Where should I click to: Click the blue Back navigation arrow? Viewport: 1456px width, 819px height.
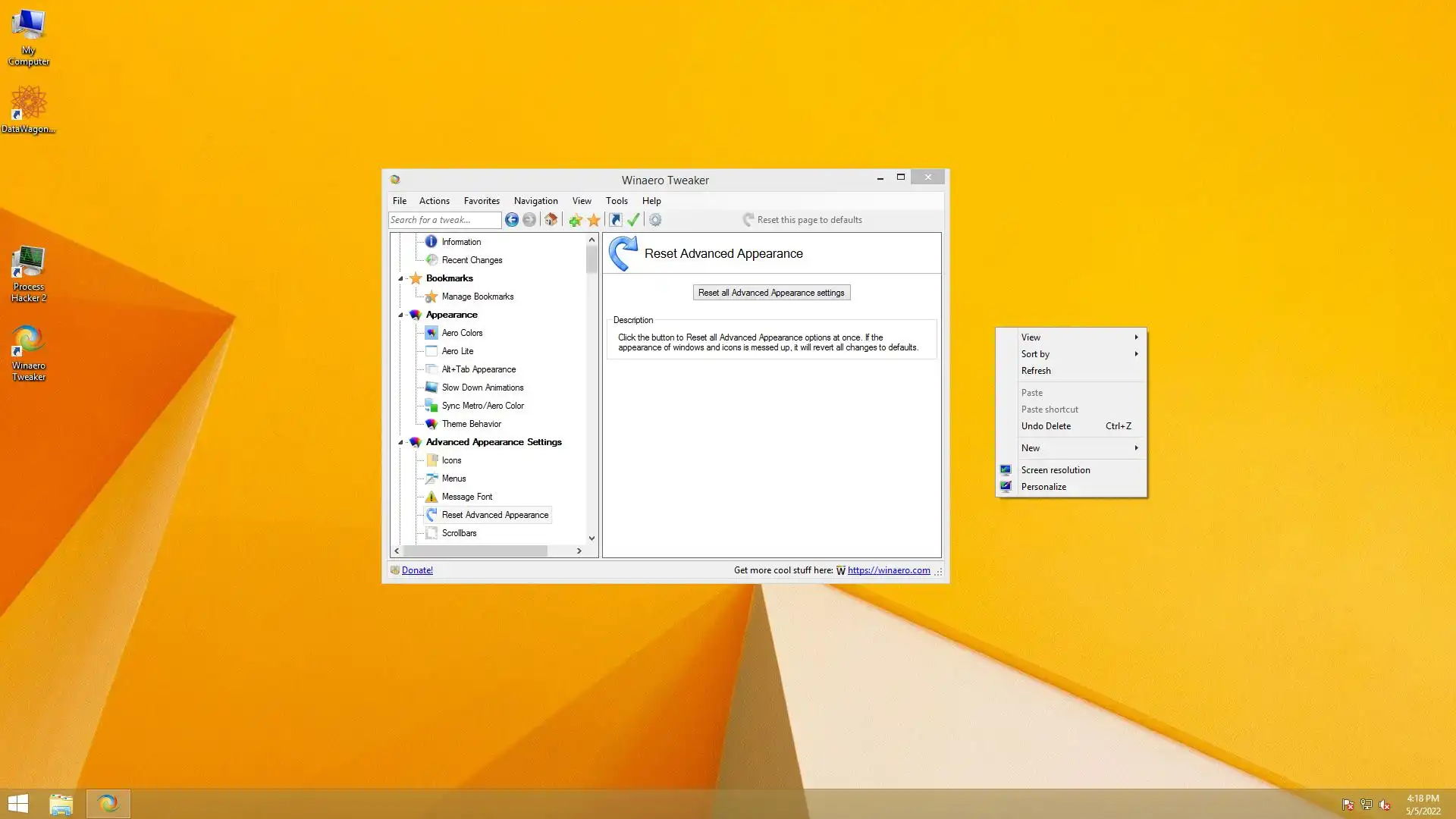(x=512, y=220)
